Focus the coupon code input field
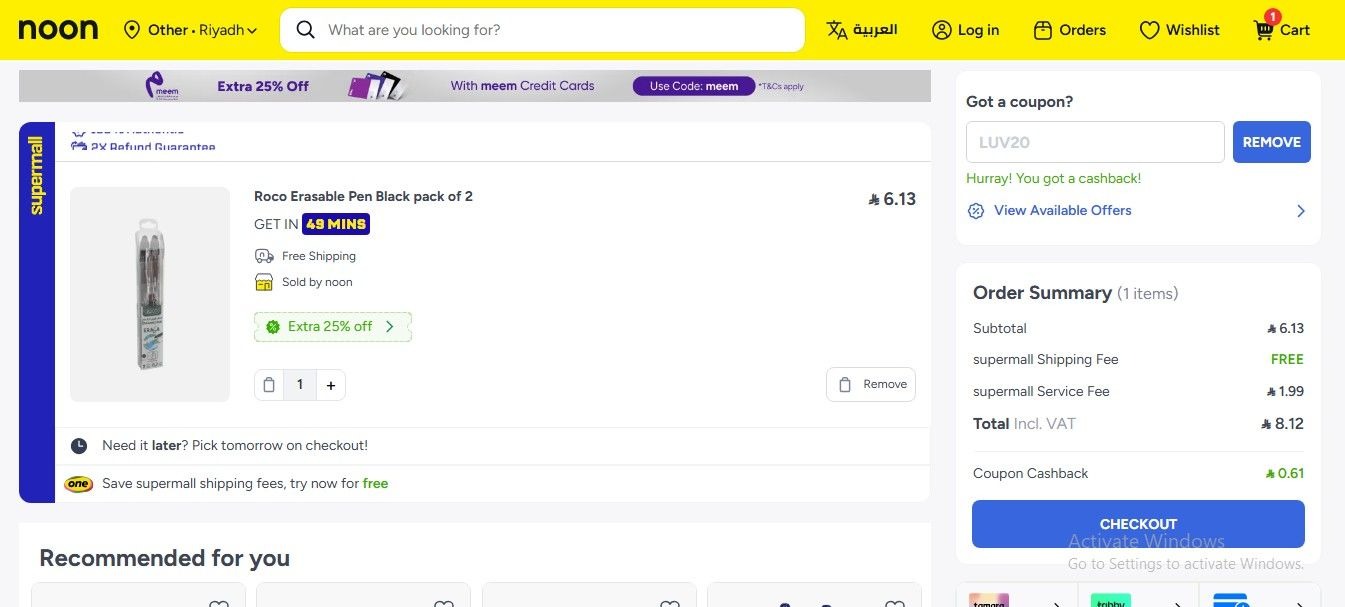Viewport: 1345px width, 607px height. click(x=1095, y=142)
